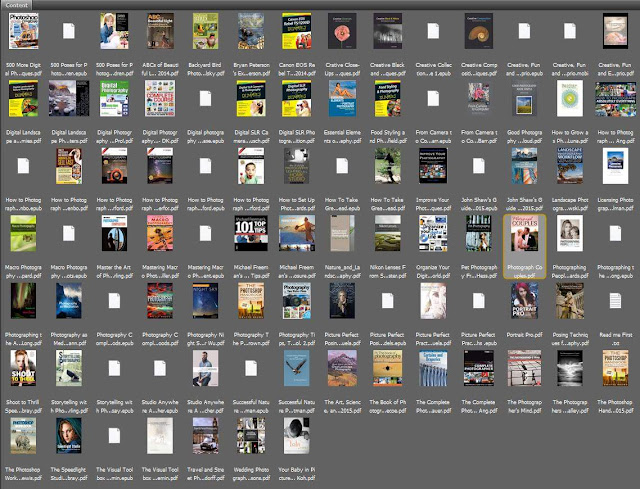Select blank file icon for 500 Poses epub
Viewport: 640px width, 489px height.
click(69, 31)
